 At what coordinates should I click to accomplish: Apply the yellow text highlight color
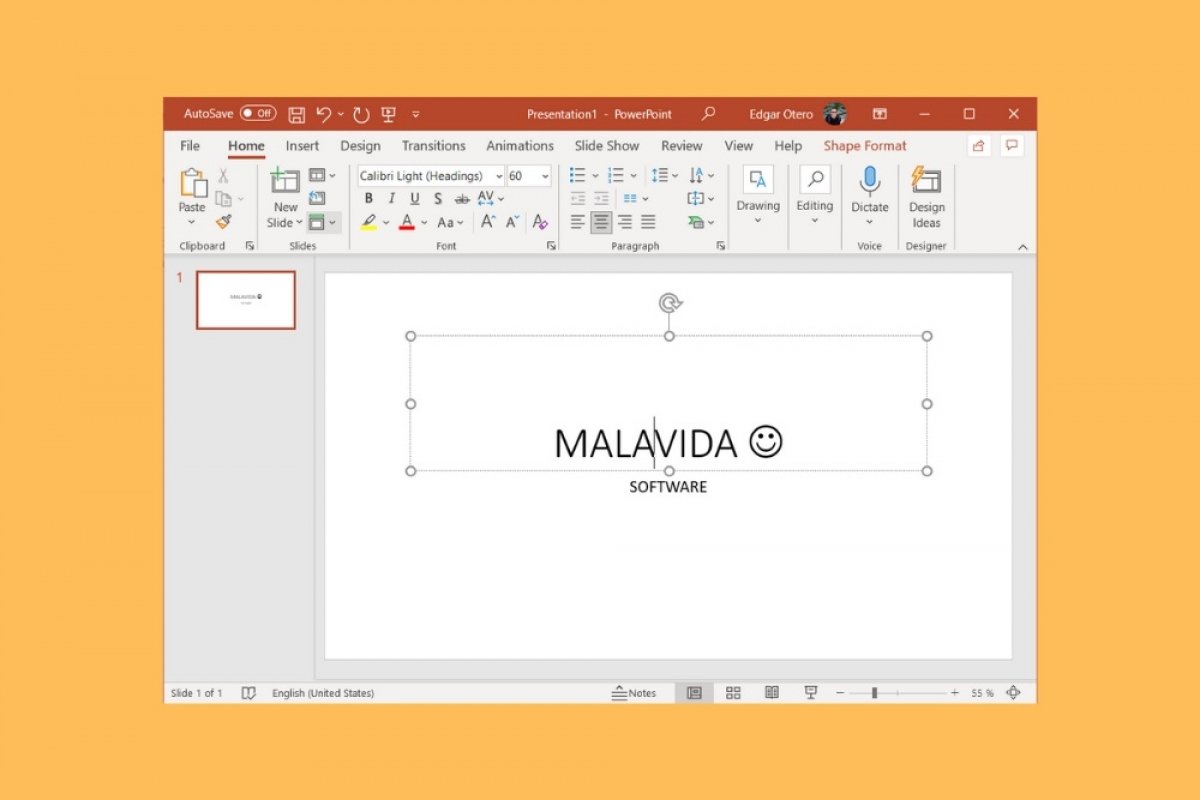369,222
